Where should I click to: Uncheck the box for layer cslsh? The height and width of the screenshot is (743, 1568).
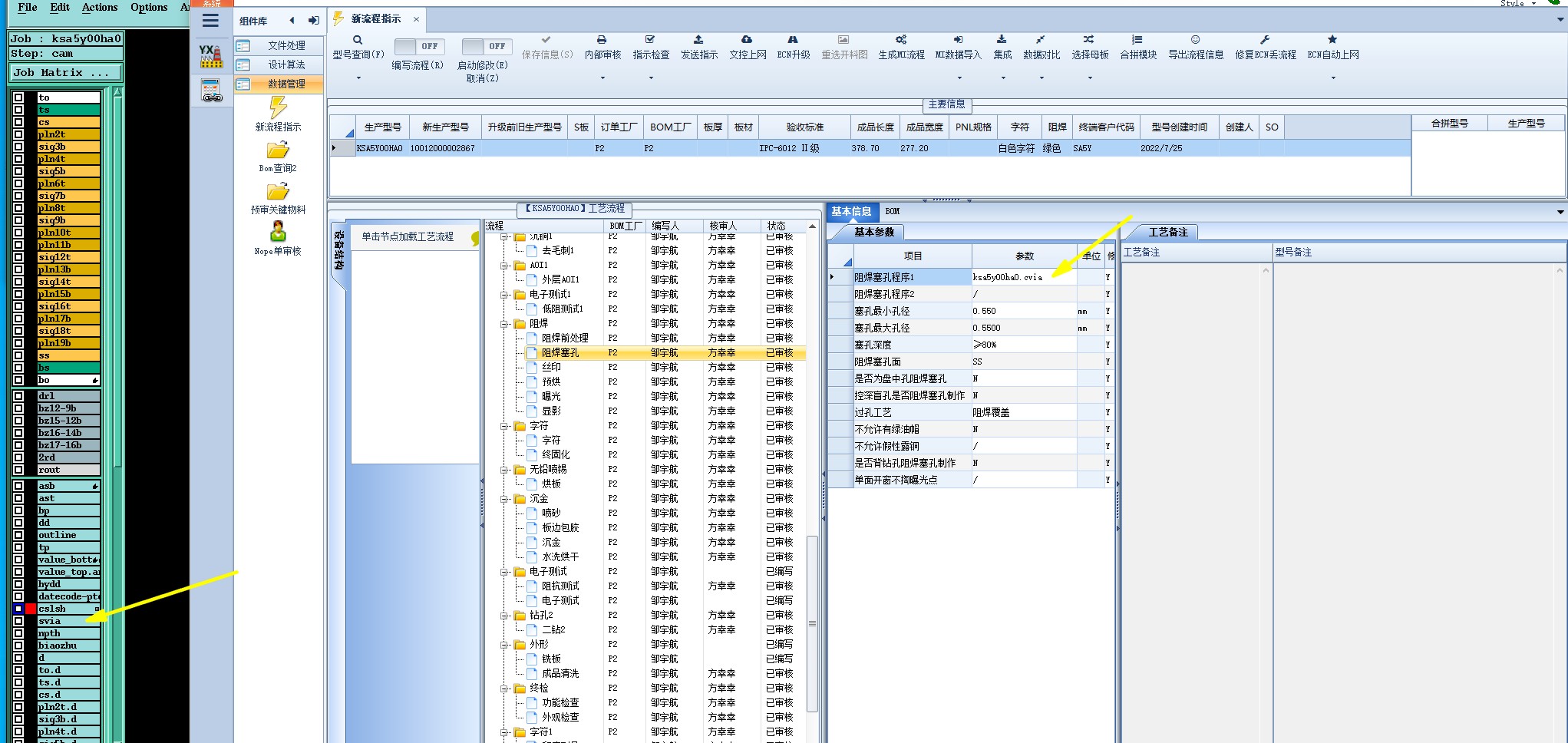(18, 609)
